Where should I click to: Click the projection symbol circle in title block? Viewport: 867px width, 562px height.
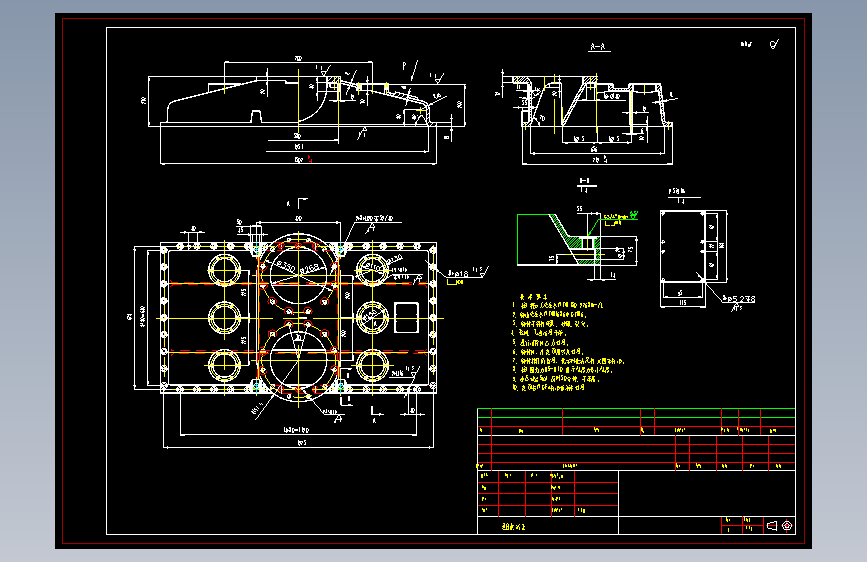(787, 525)
